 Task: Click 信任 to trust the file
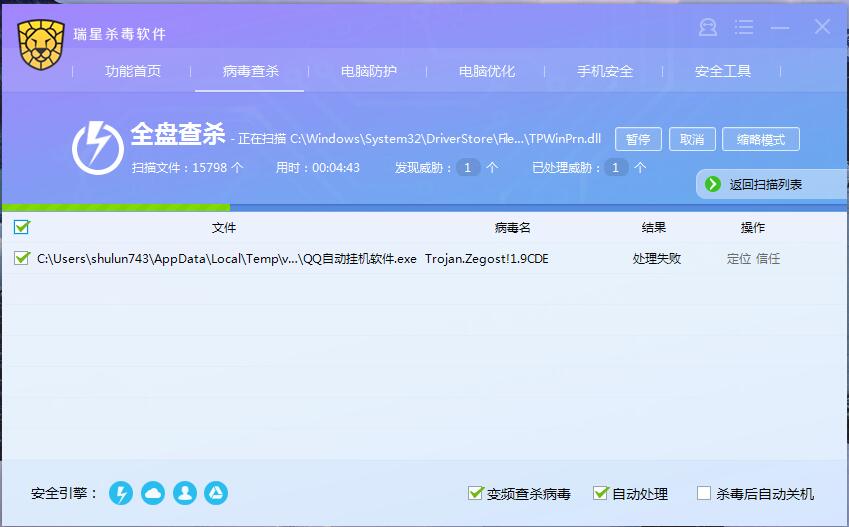coord(768,259)
